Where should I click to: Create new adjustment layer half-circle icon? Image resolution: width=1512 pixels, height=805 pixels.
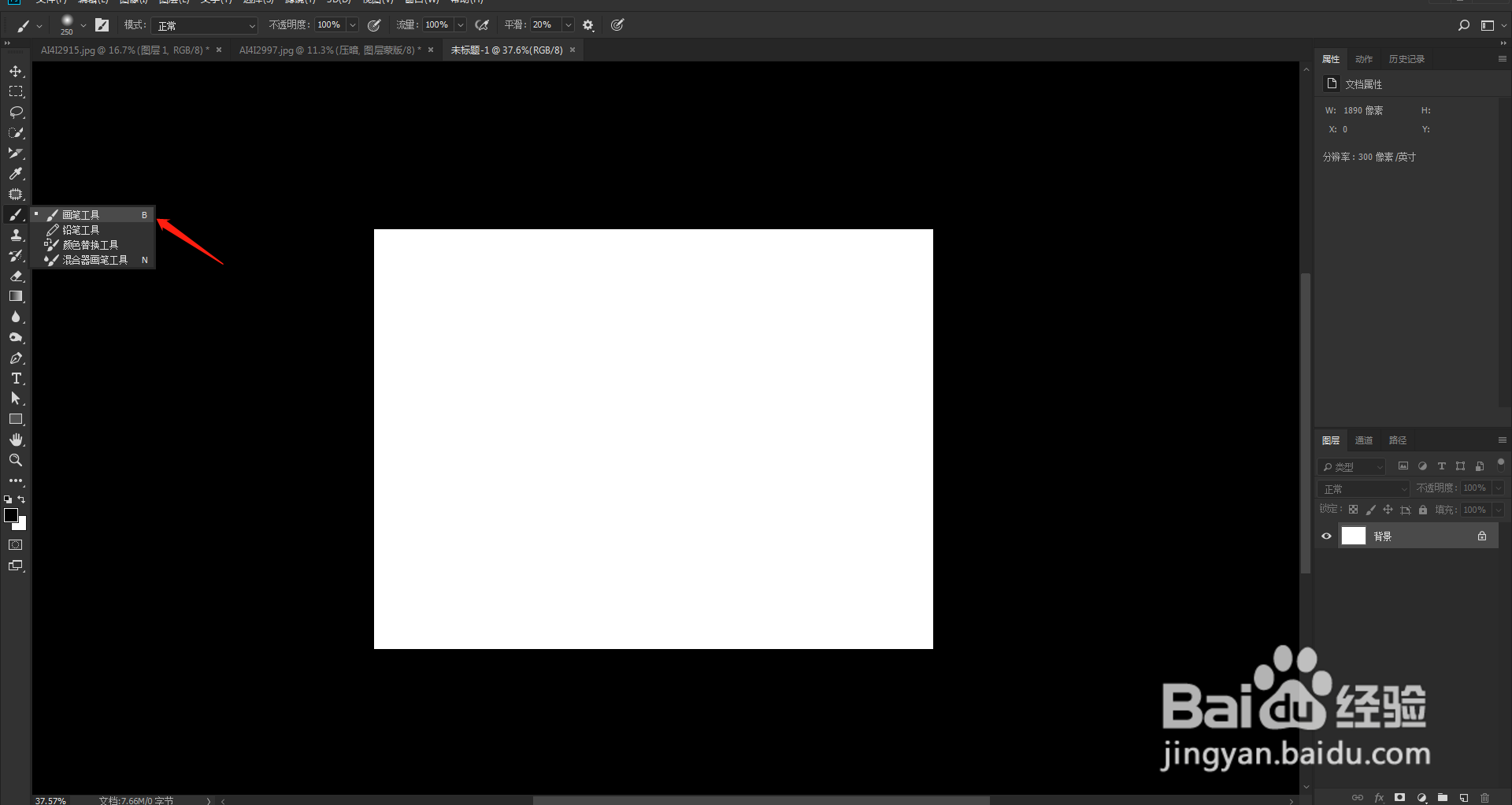click(x=1421, y=797)
